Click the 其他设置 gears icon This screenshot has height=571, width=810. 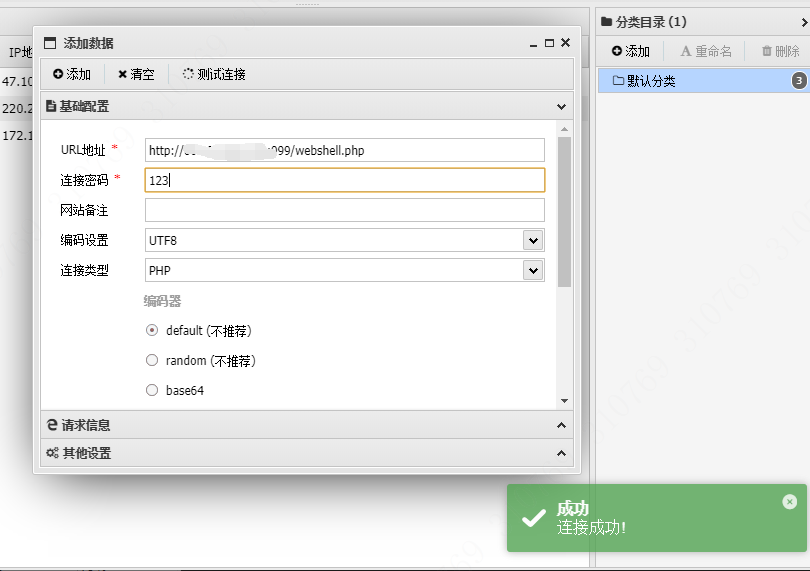pos(52,453)
